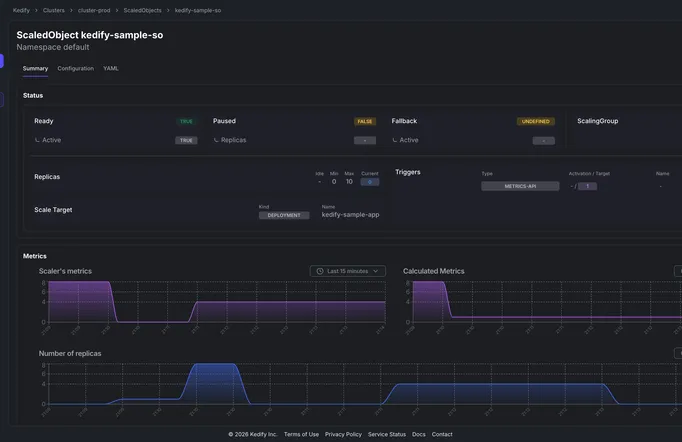Screen dimensions: 682x442
Task: Click the kedify-sample-app scale target name
Action: 351,215
